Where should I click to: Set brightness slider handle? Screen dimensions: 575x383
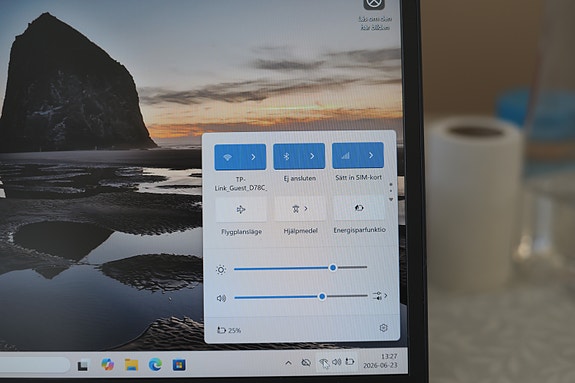(x=333, y=268)
